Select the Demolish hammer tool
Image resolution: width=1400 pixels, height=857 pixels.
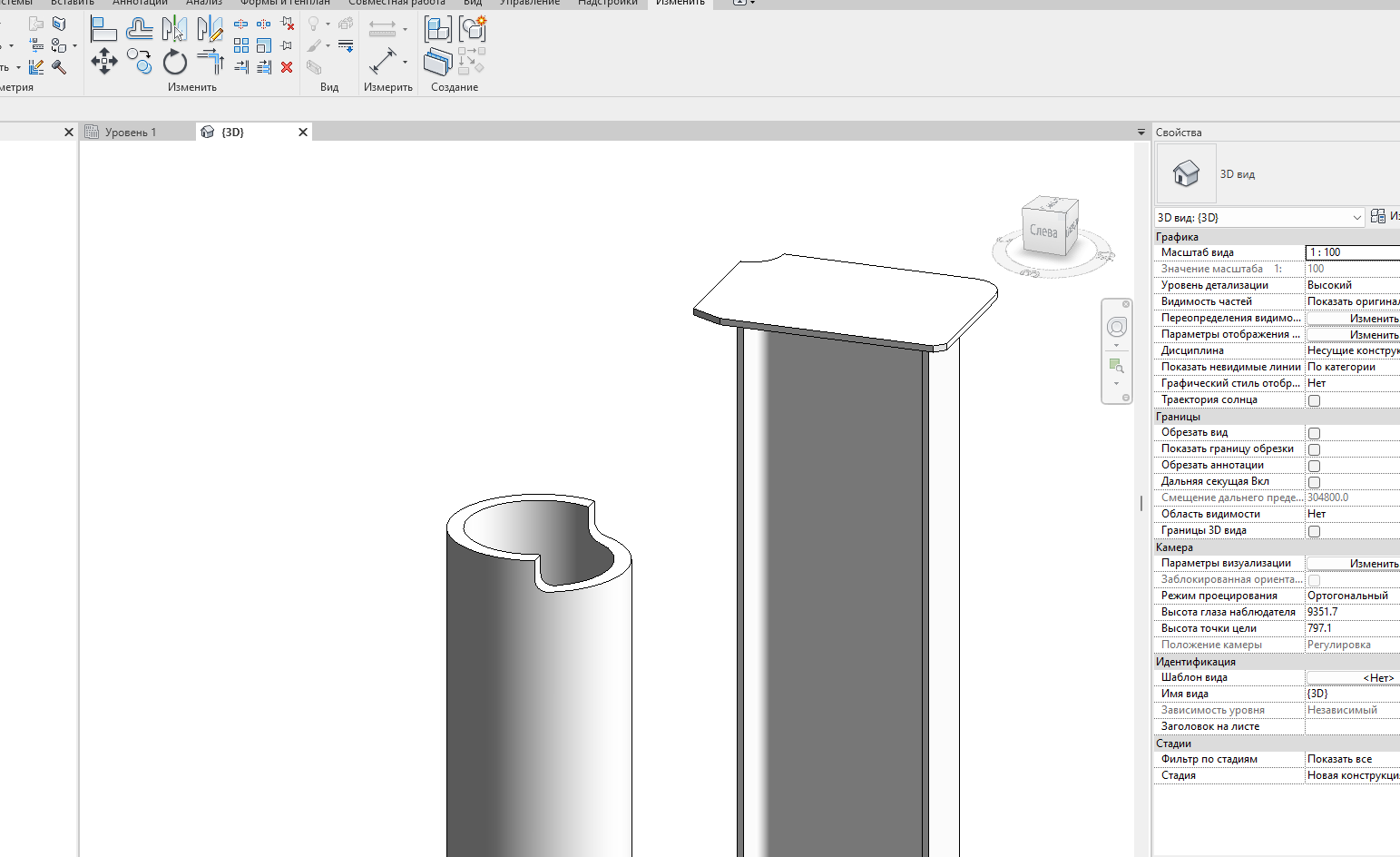tap(59, 67)
